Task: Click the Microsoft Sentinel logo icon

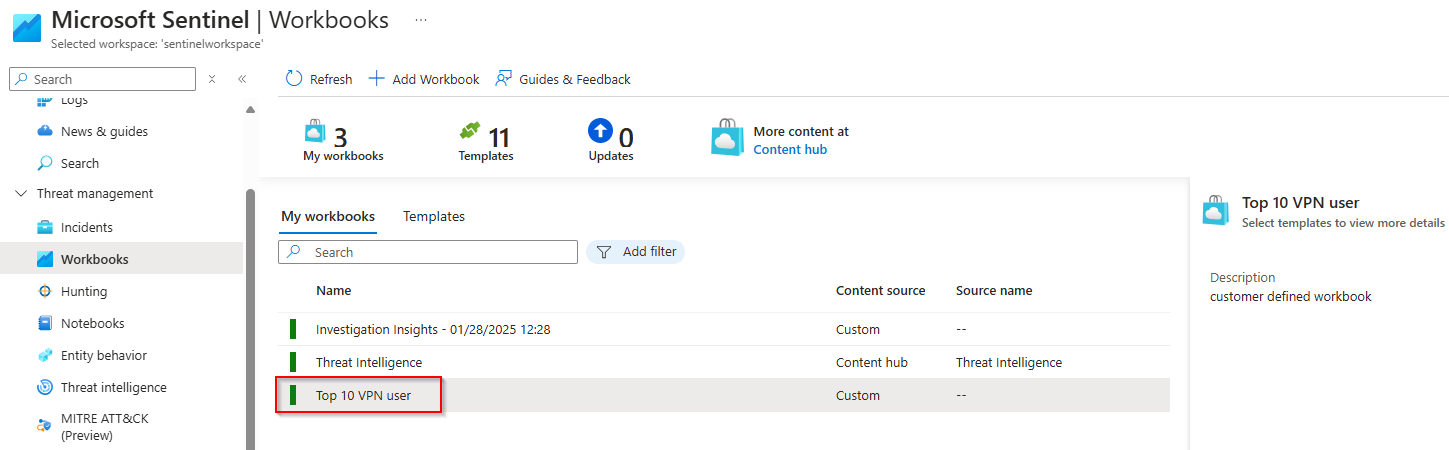Action: click(26, 26)
